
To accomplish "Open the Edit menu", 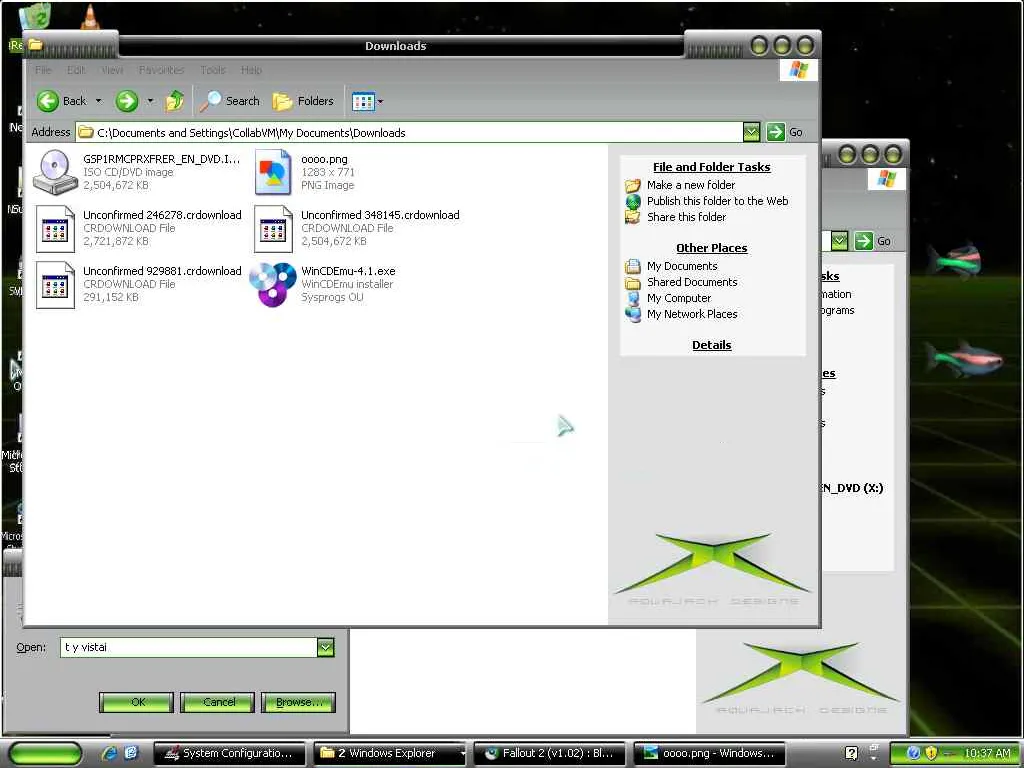I will pos(76,70).
